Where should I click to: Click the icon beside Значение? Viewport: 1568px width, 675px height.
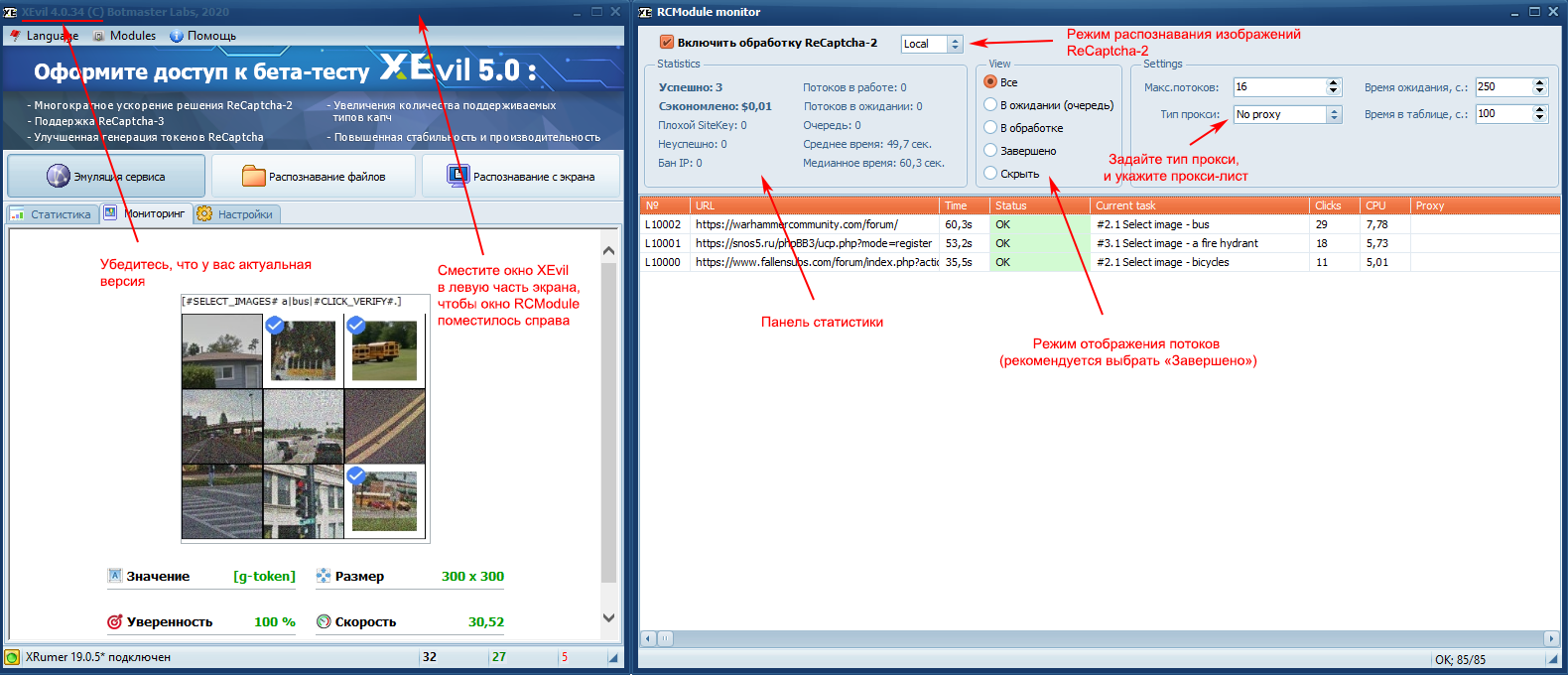tap(115, 576)
